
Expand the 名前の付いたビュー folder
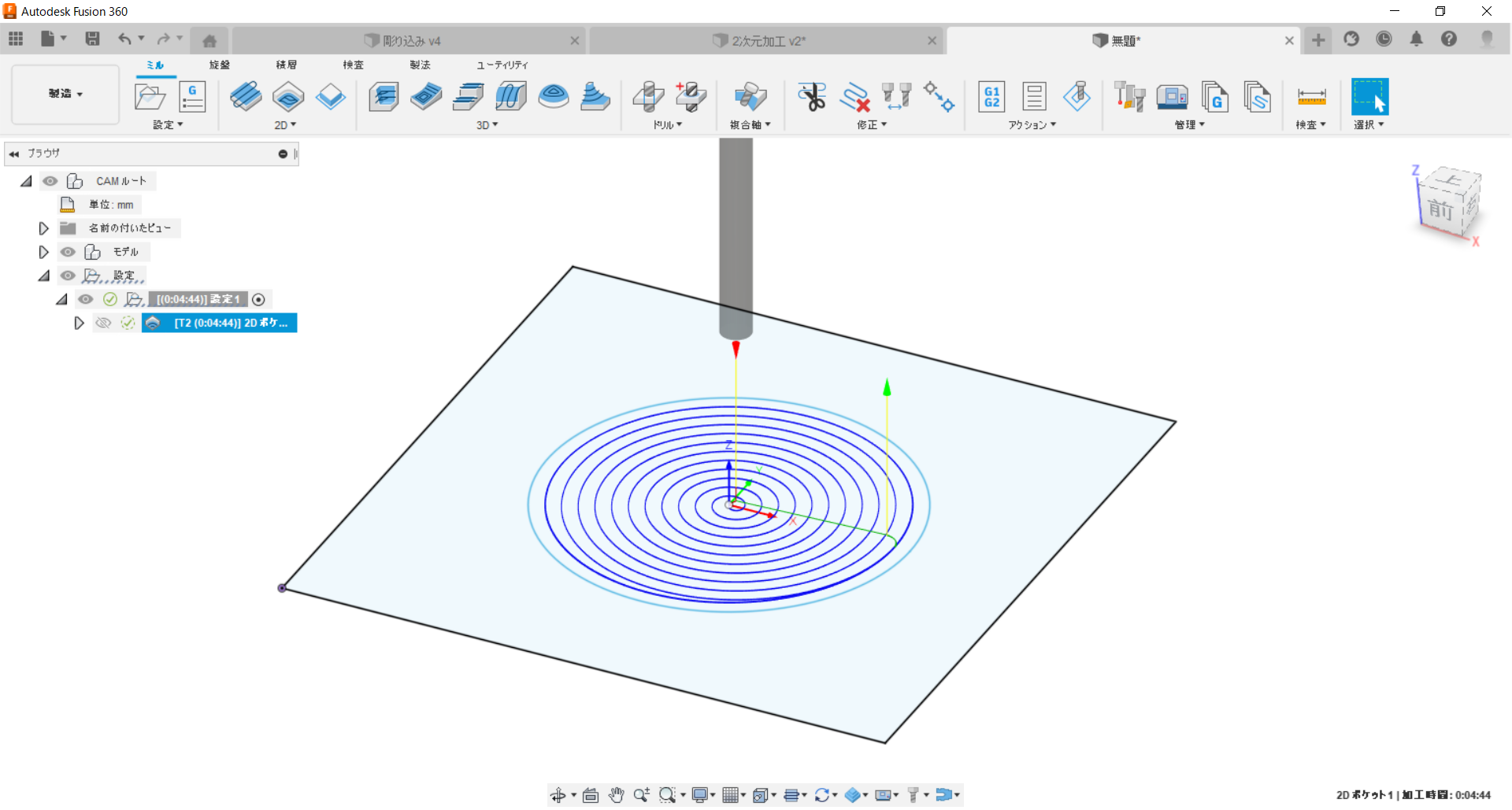coord(44,228)
